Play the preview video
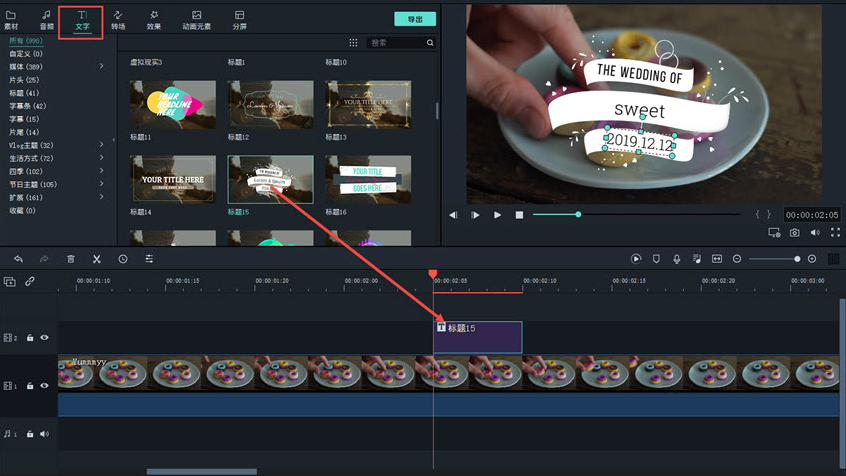846x476 pixels. coord(497,215)
